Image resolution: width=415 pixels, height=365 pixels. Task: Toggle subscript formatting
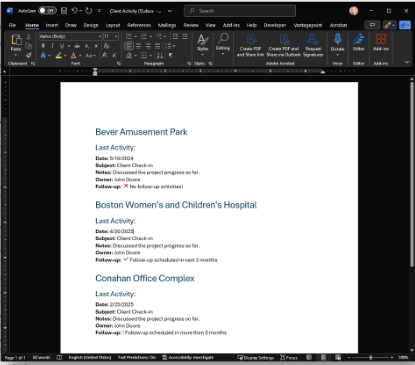(x=87, y=46)
